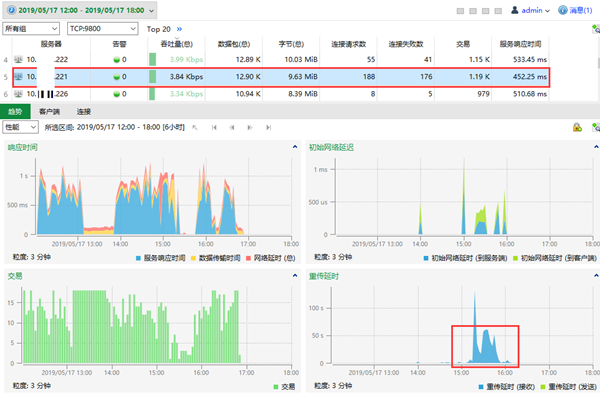Click the diagonal up-left arrow beside 所选区间
This screenshot has height=393, width=600.
195,127
